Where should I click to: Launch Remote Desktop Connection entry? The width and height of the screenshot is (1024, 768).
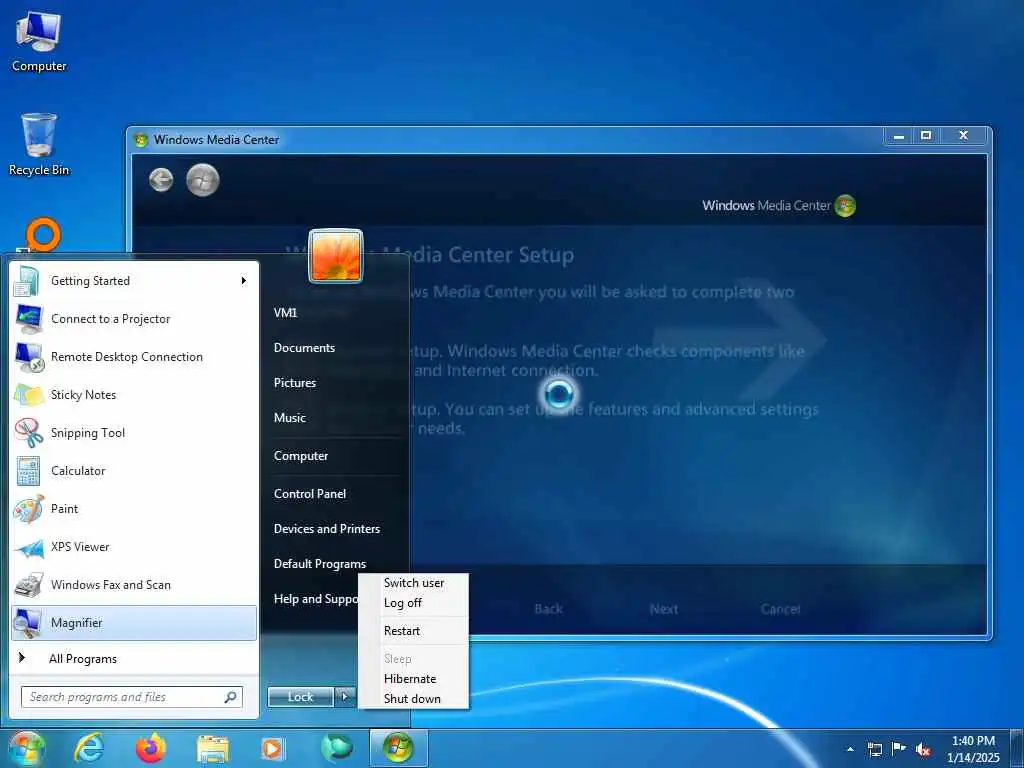click(x=135, y=357)
